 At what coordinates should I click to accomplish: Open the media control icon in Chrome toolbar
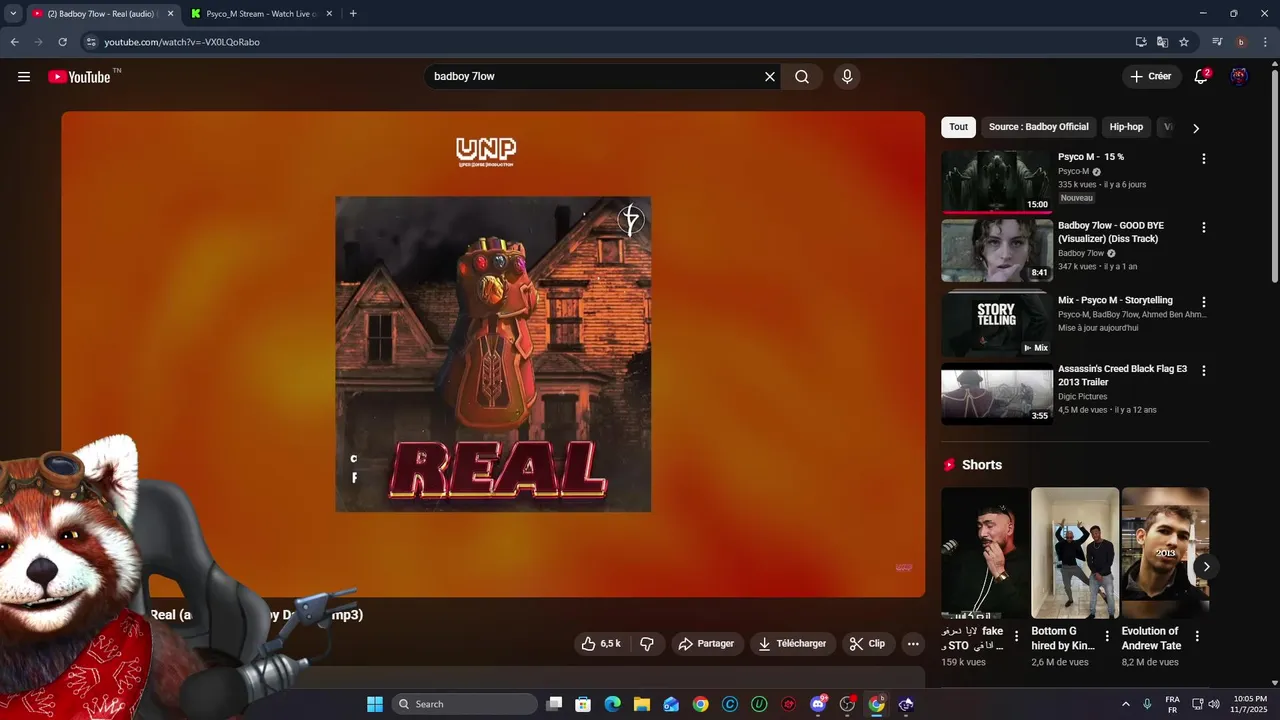tap(1217, 42)
